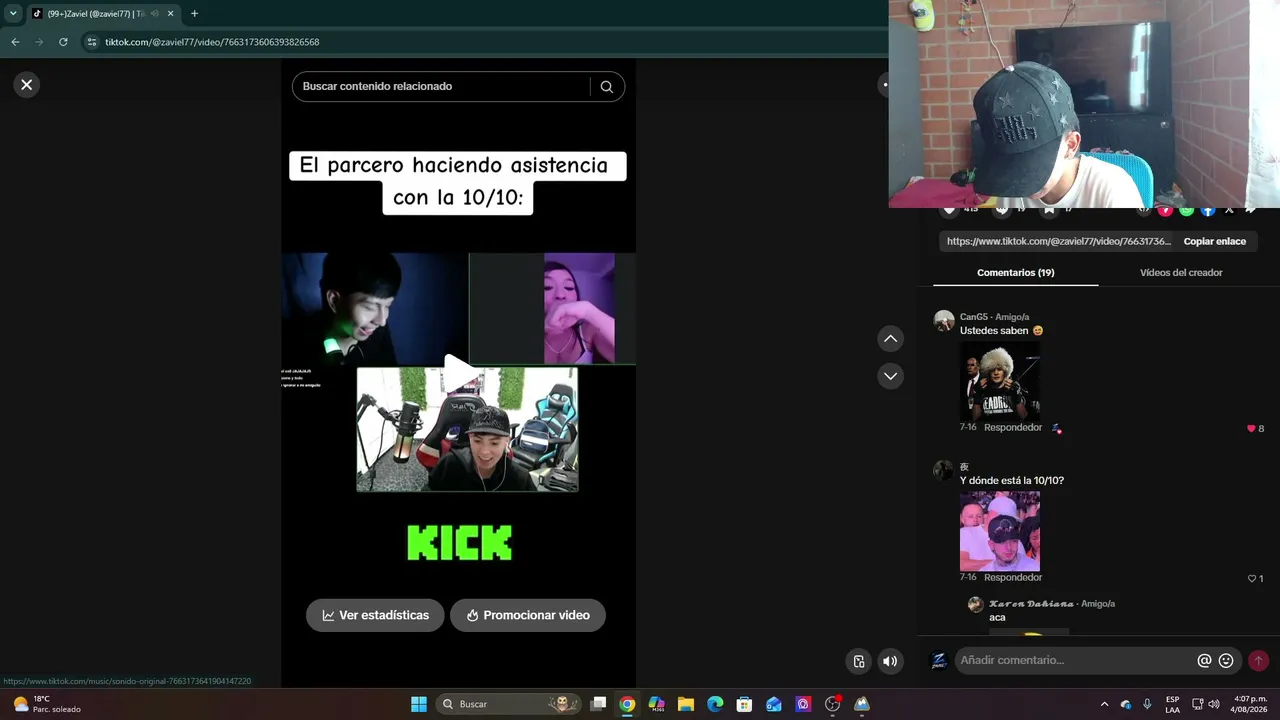Click the 'CanGS' username link

point(974,317)
